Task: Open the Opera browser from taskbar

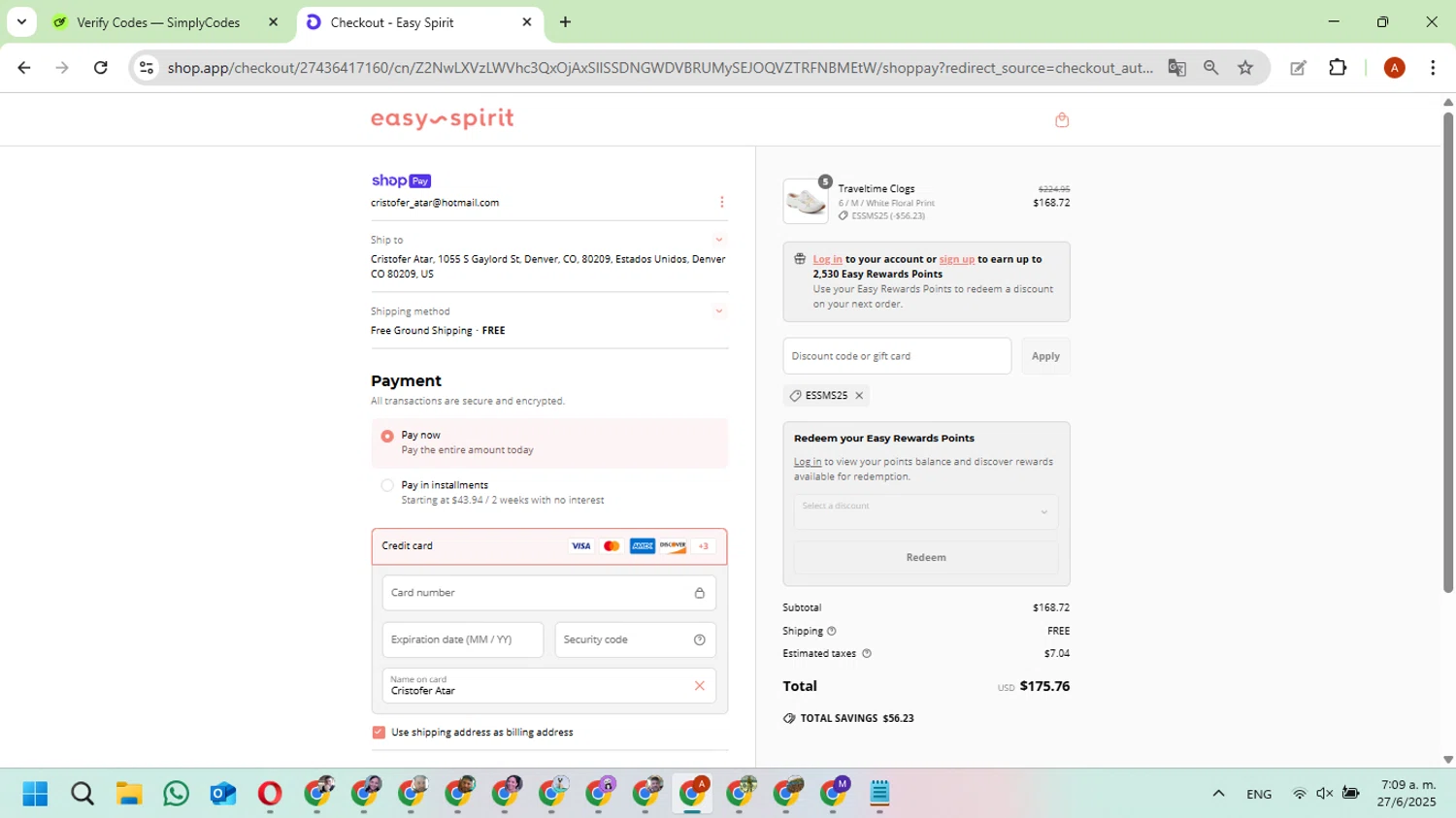Action: click(x=270, y=794)
